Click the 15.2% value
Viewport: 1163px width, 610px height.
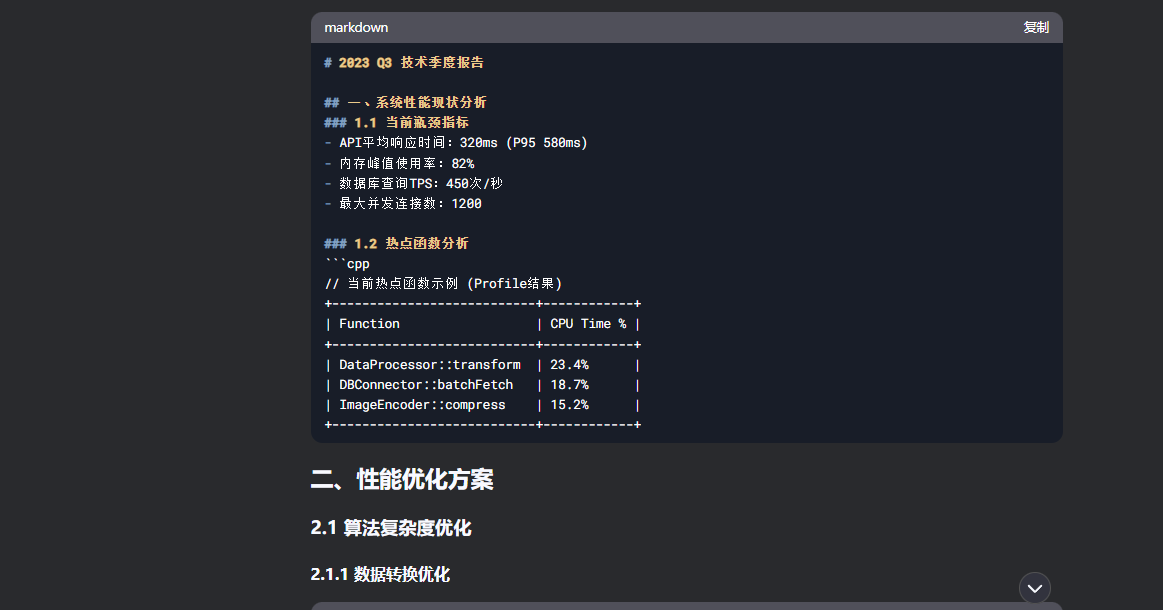570,404
